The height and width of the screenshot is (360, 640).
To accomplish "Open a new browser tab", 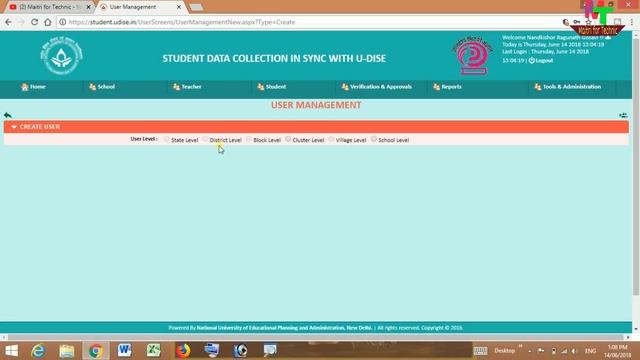I will click(196, 7).
